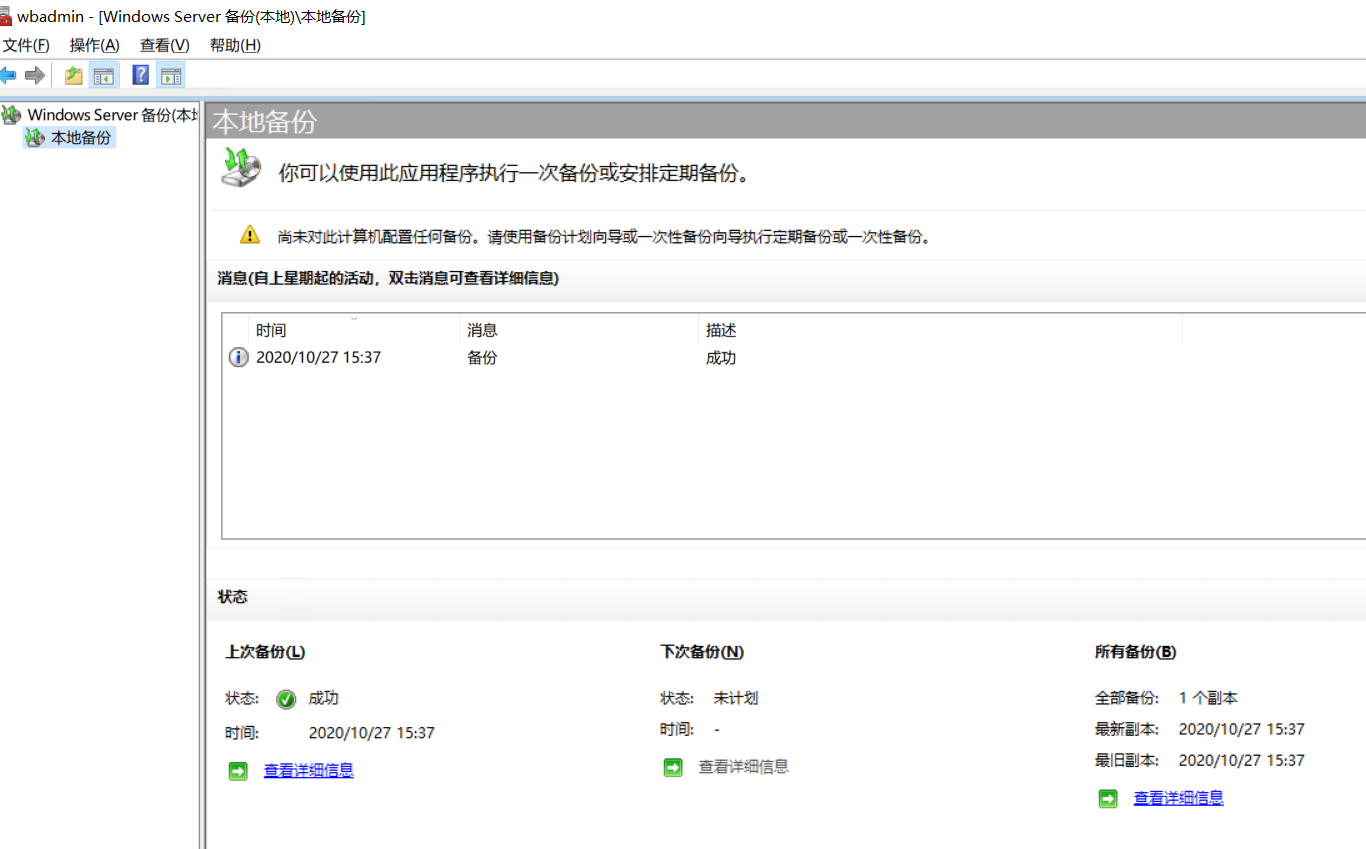Toggle the Show/Hide Action Pane icon
The image size is (1366, 849).
pyautogui.click(x=171, y=75)
